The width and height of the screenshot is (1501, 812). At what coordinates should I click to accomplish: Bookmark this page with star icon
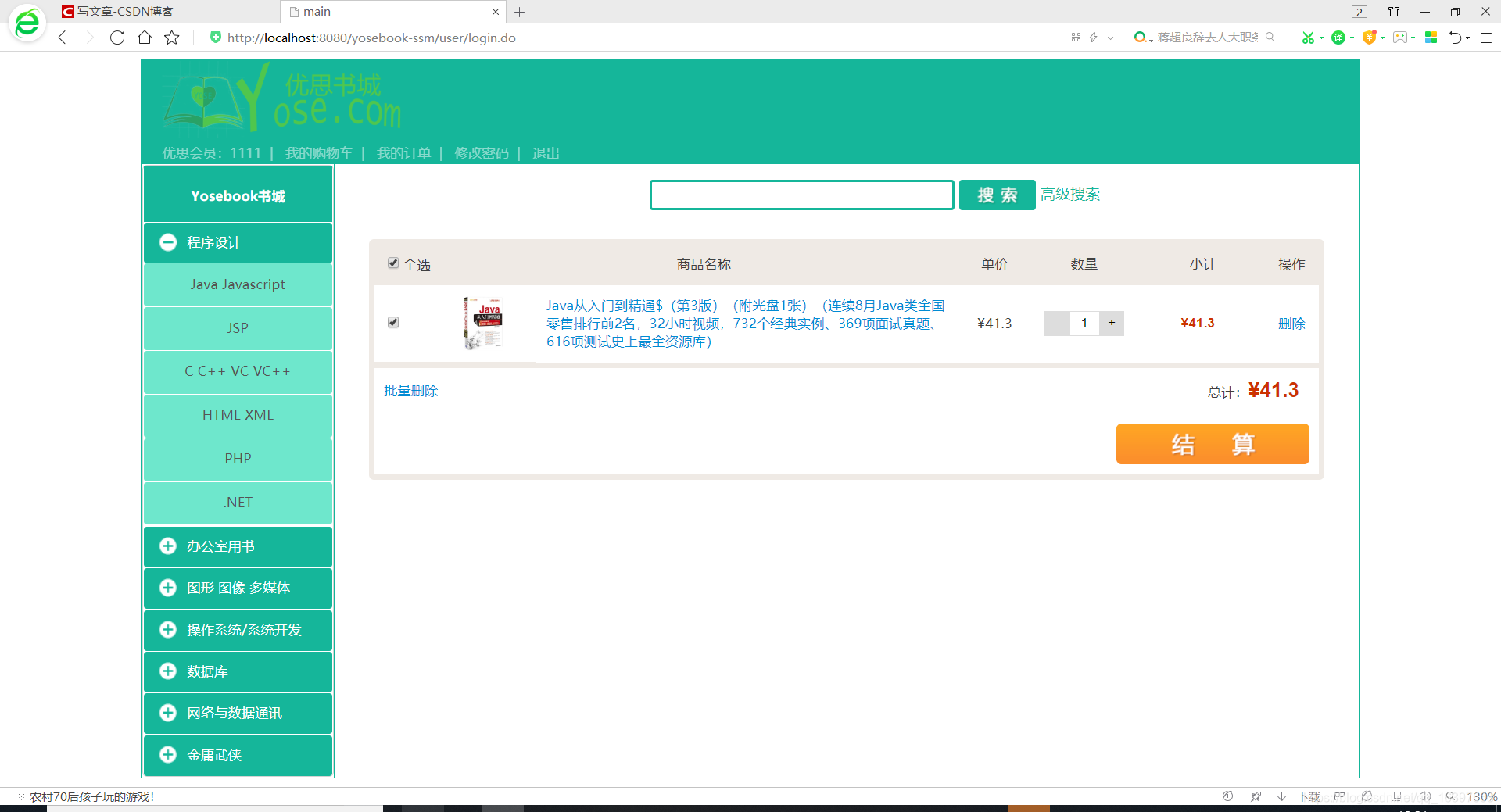(172, 38)
